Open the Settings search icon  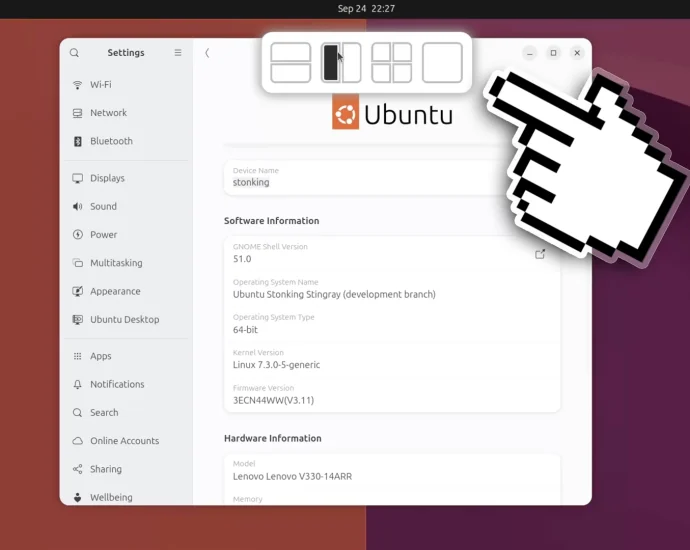[x=74, y=53]
